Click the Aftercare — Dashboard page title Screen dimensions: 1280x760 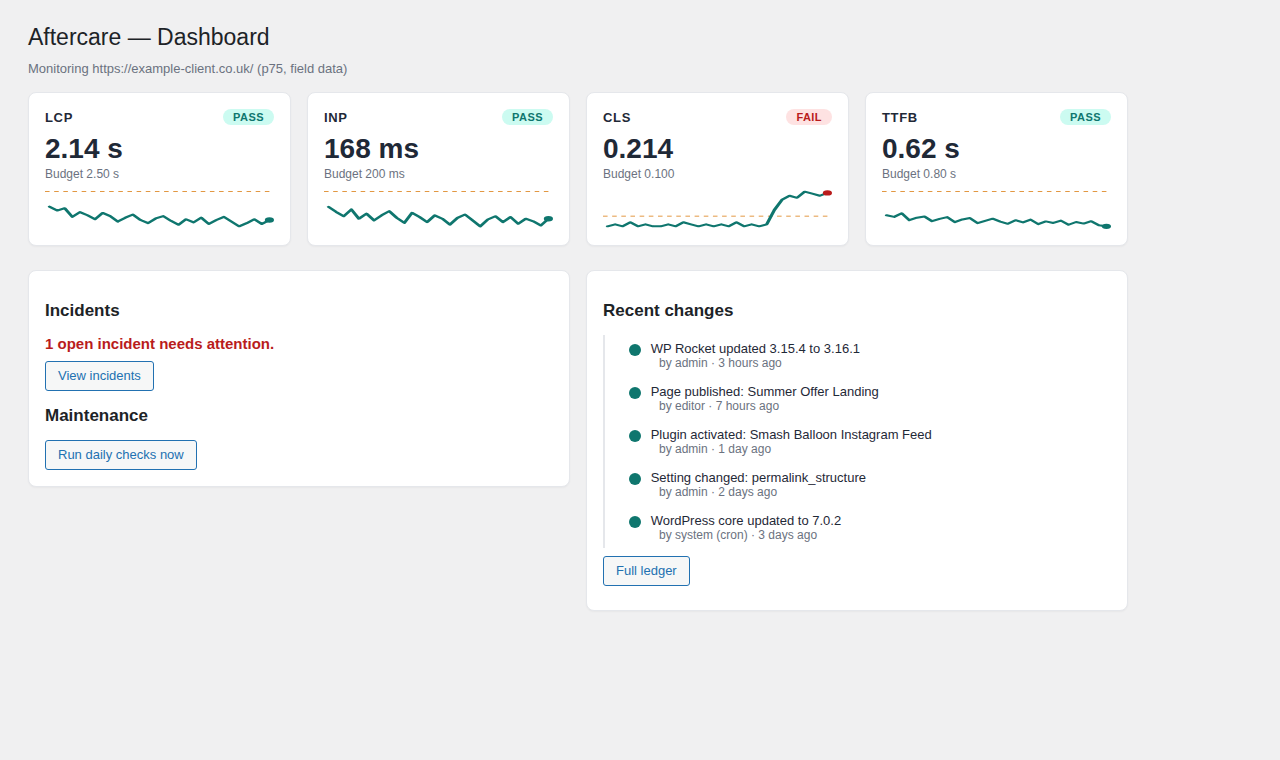tap(149, 37)
